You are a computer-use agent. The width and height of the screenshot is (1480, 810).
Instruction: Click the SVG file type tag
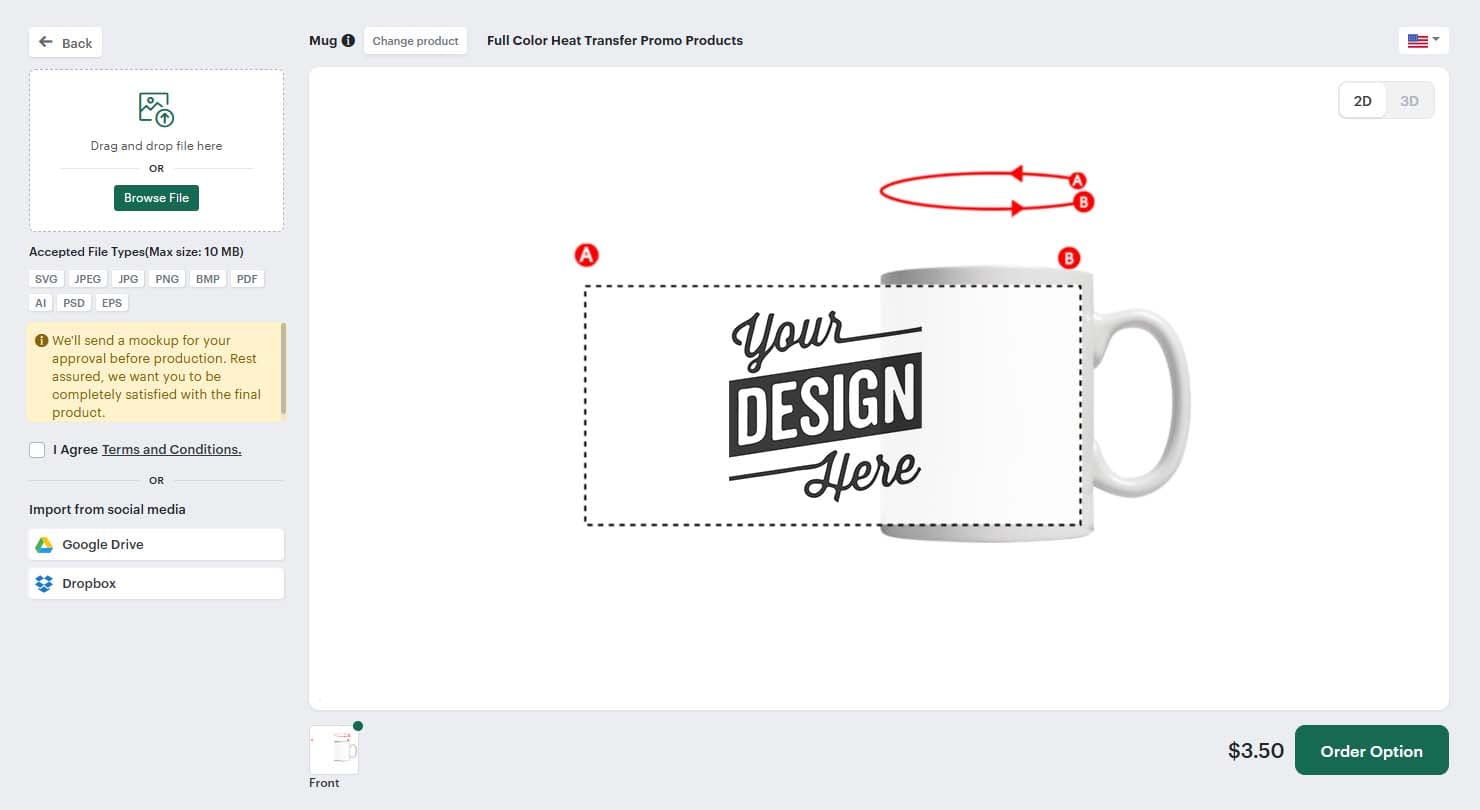click(x=46, y=279)
